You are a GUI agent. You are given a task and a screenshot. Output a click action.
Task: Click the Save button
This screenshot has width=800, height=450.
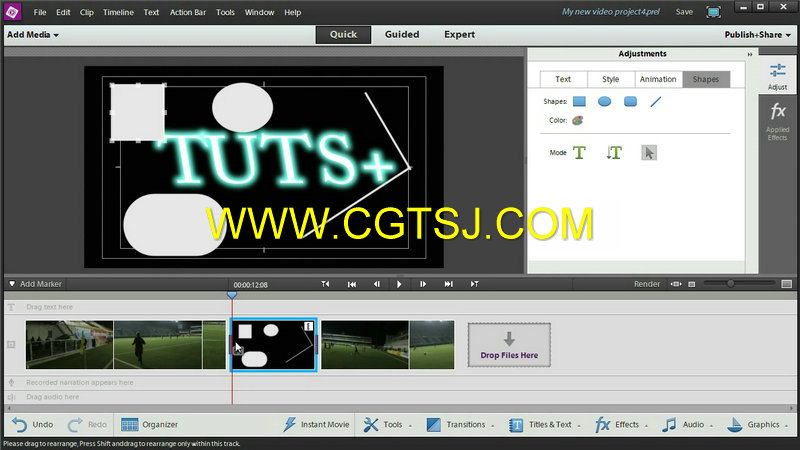click(684, 12)
